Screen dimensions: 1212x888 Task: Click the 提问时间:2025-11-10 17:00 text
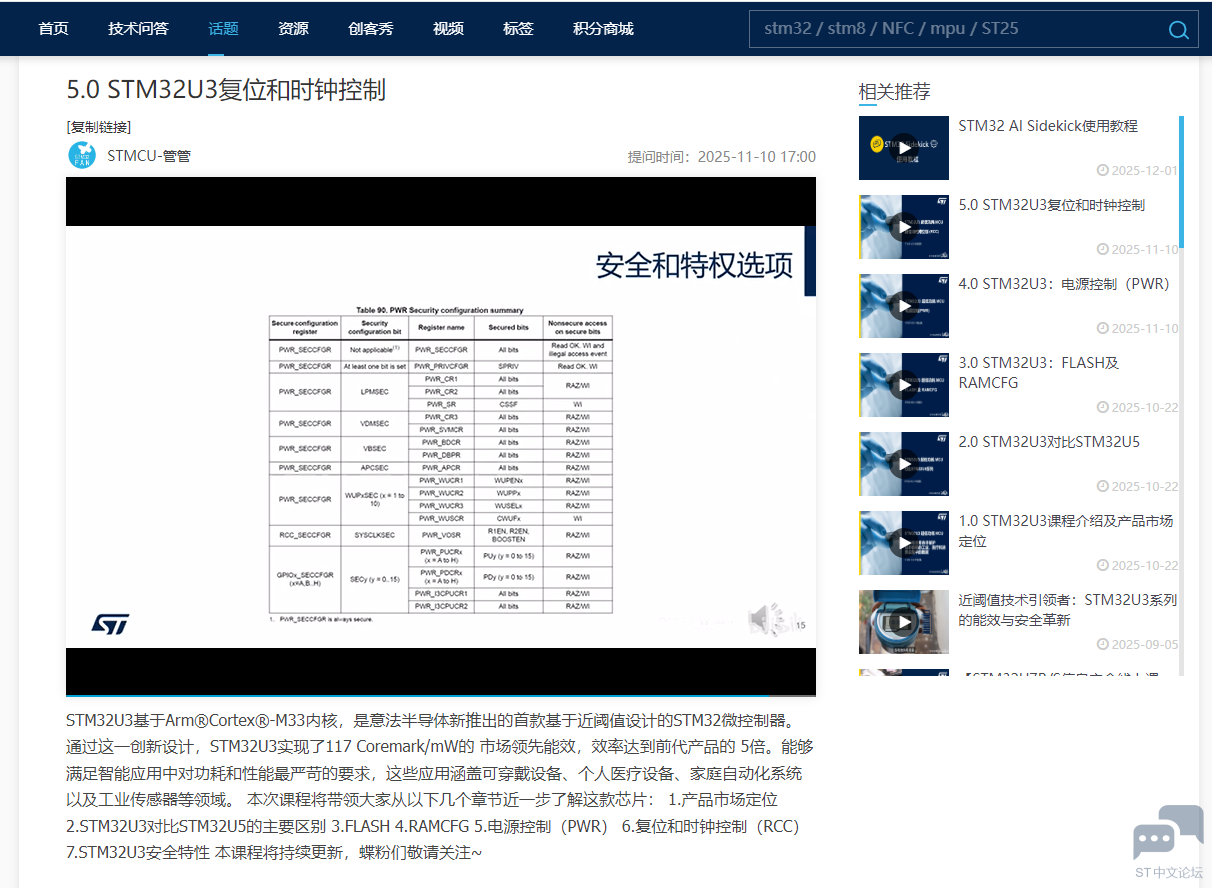click(722, 157)
